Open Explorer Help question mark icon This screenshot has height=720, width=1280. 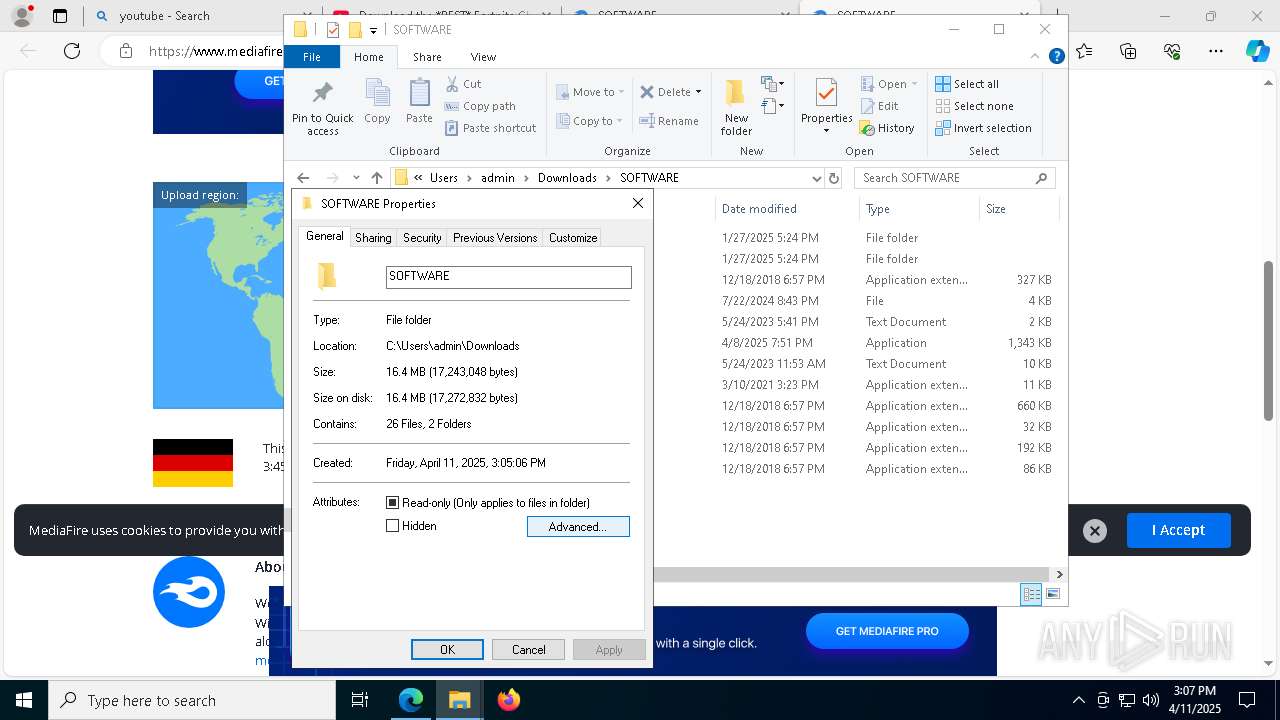(1056, 57)
